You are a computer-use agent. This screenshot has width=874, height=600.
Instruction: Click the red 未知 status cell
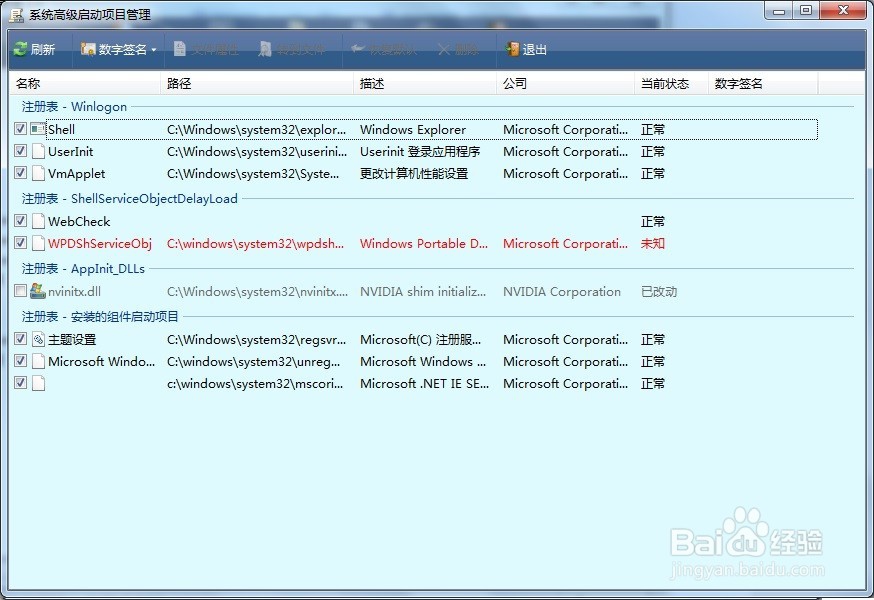tap(653, 244)
